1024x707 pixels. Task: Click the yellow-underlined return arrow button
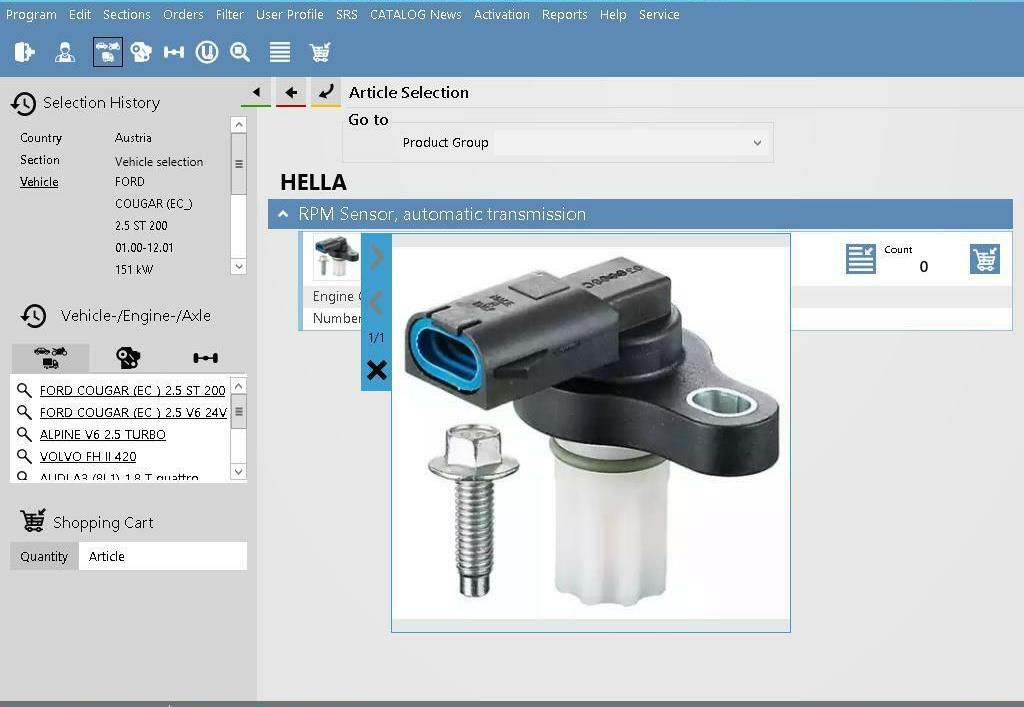tap(326, 93)
